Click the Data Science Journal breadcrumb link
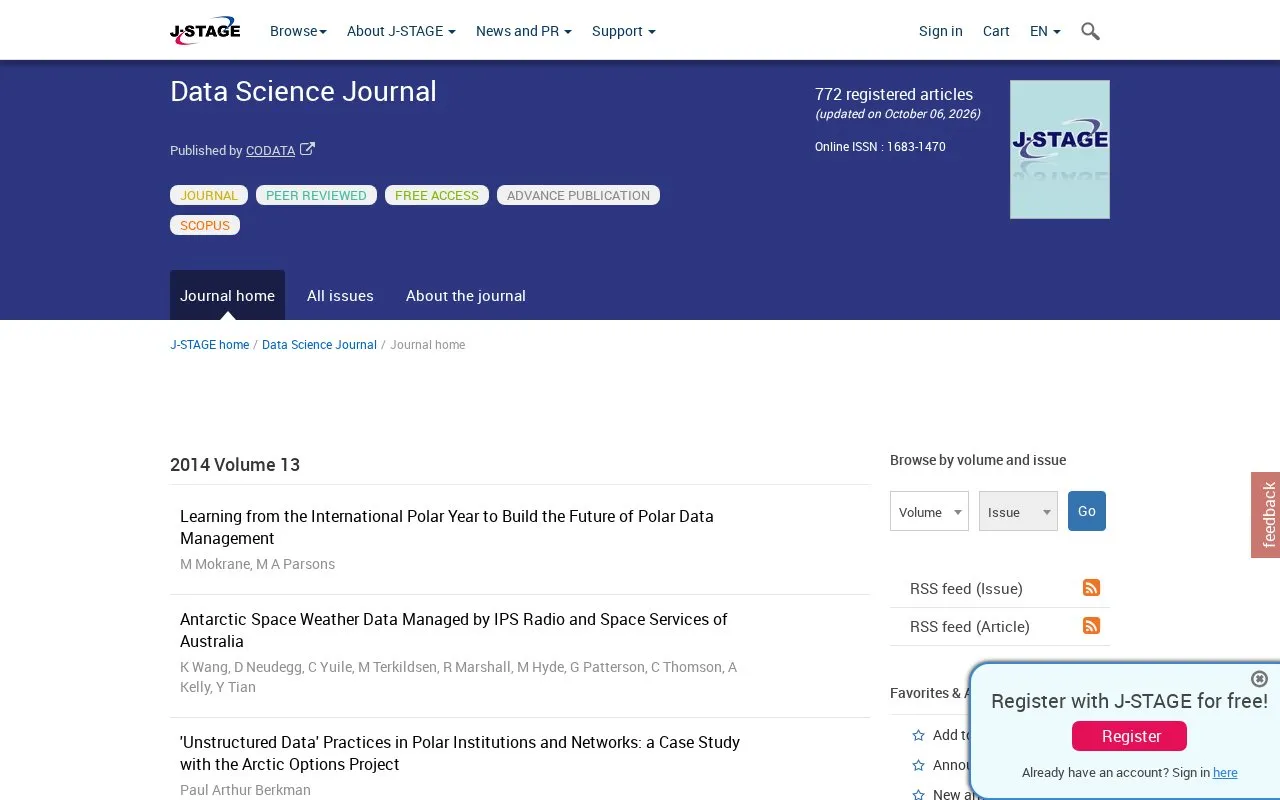The height and width of the screenshot is (800, 1280). (x=319, y=344)
